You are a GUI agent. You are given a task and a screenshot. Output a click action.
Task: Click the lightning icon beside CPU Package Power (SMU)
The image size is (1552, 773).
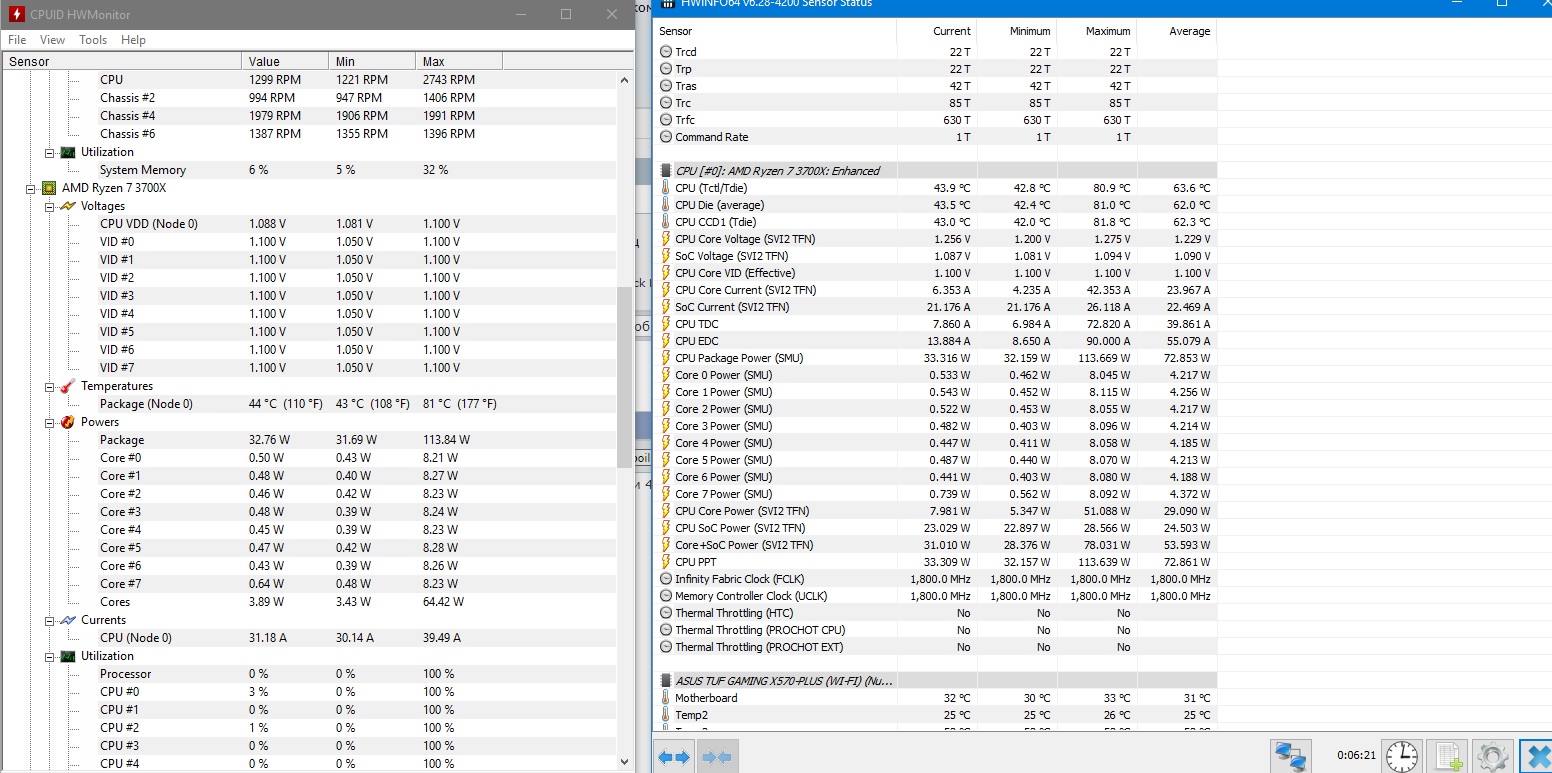tap(666, 358)
